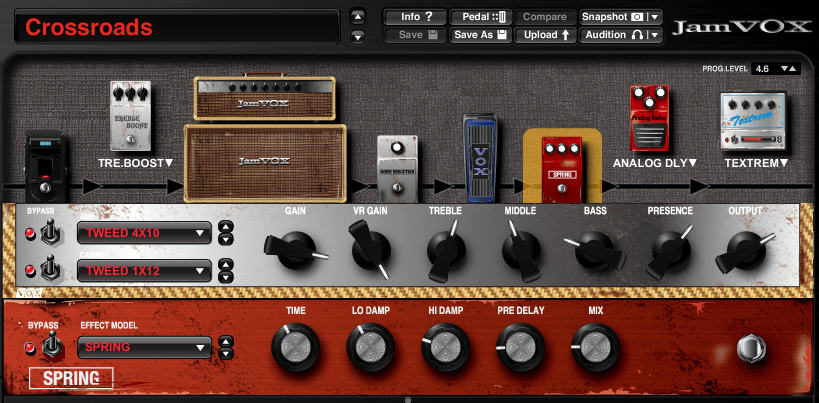Select the red Spring reverb pedal
The height and width of the screenshot is (403, 819).
click(x=562, y=170)
